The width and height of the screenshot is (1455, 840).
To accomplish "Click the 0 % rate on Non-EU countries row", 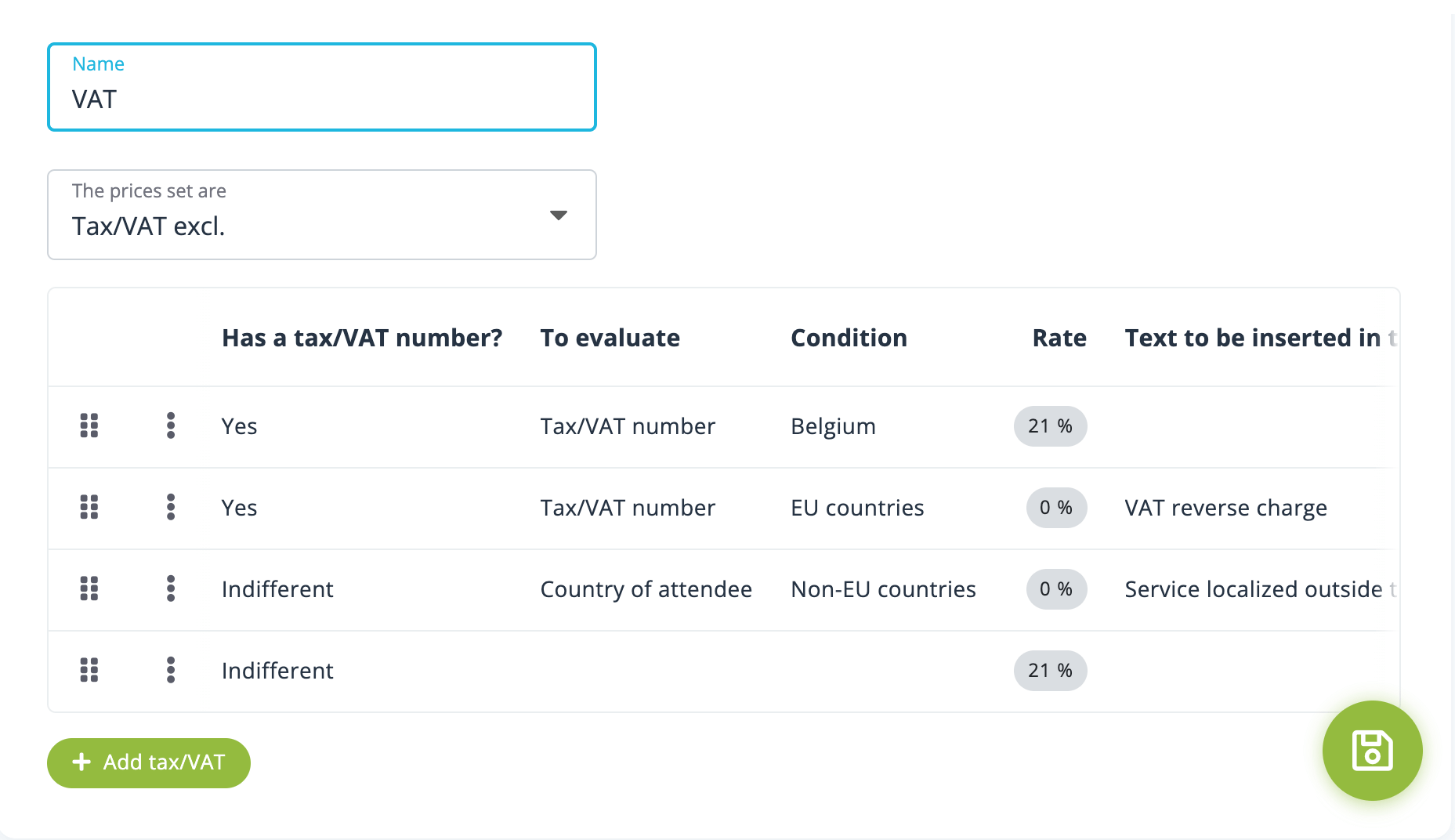I will 1056,589.
